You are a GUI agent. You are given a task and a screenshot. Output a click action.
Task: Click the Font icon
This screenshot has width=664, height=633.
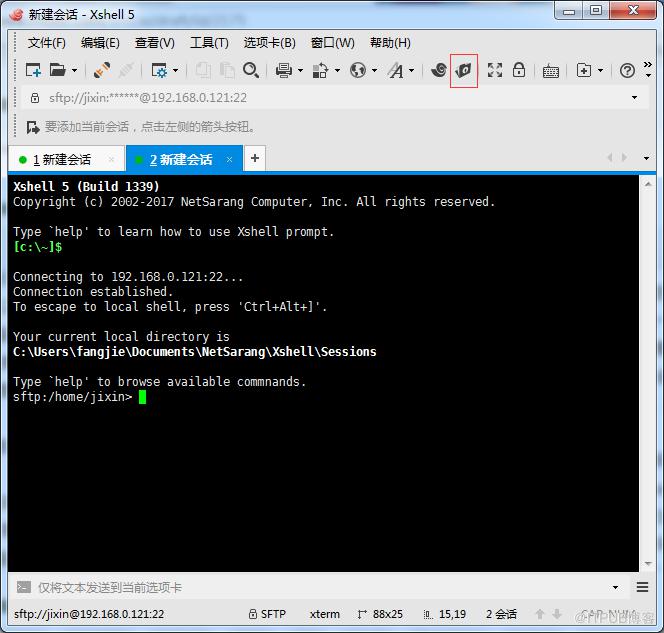(x=396, y=70)
